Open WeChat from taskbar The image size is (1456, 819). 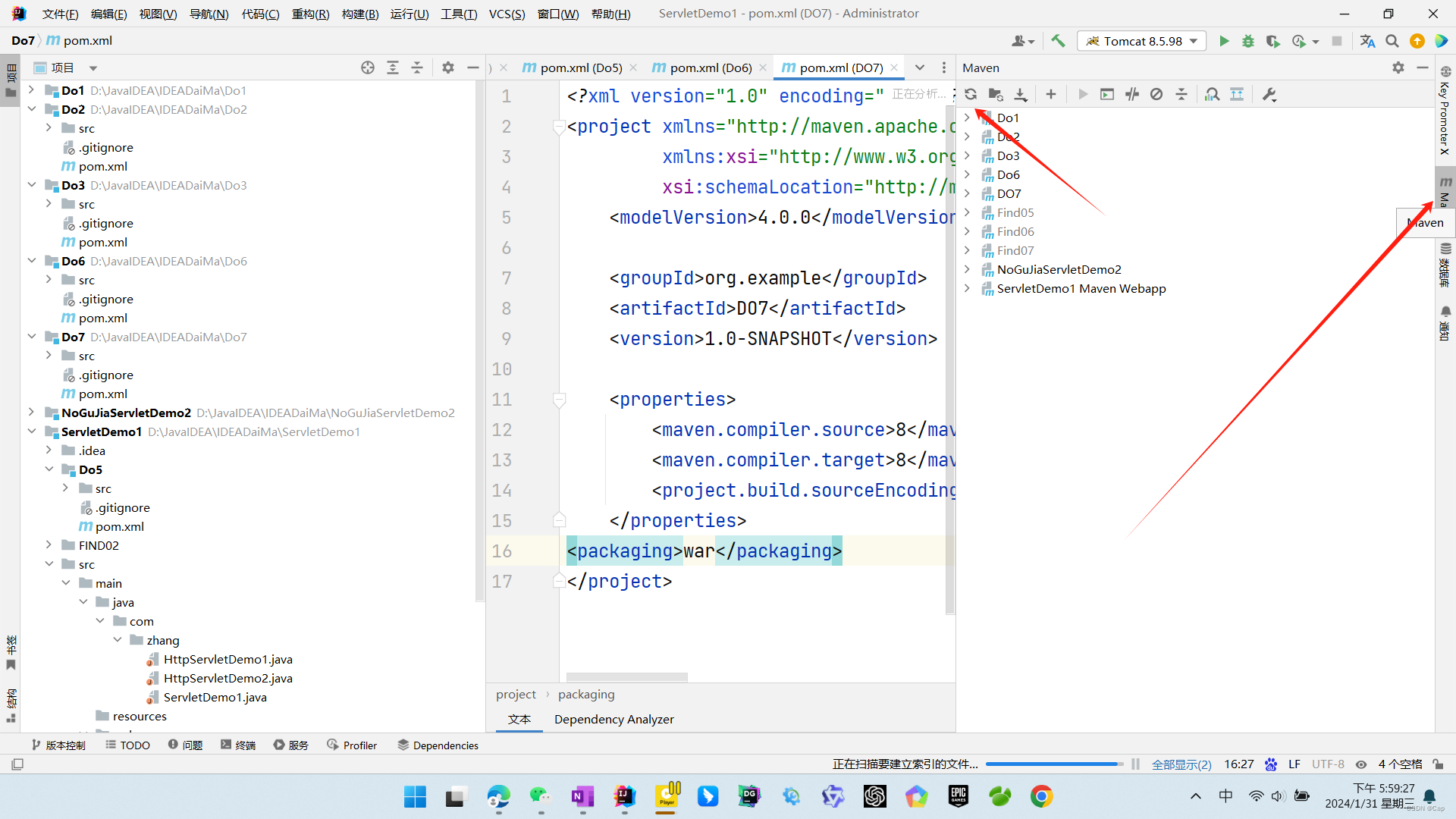pos(540,796)
